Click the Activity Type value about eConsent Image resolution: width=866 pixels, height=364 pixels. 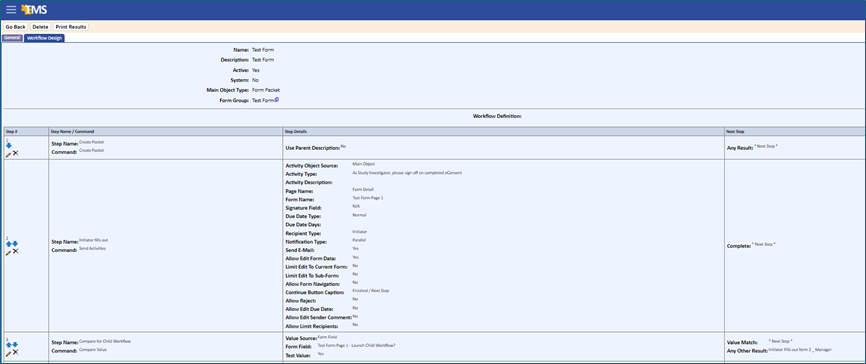click(407, 173)
